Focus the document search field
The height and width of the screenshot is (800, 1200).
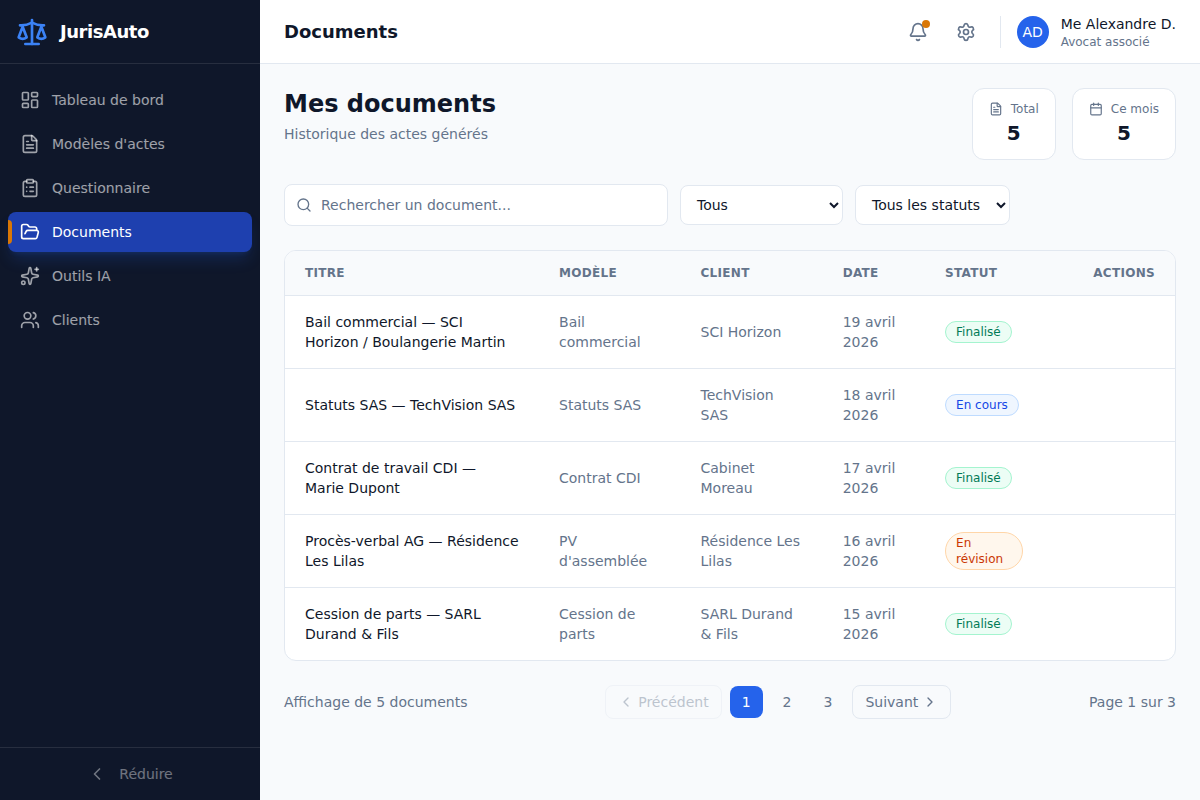pyautogui.click(x=476, y=205)
